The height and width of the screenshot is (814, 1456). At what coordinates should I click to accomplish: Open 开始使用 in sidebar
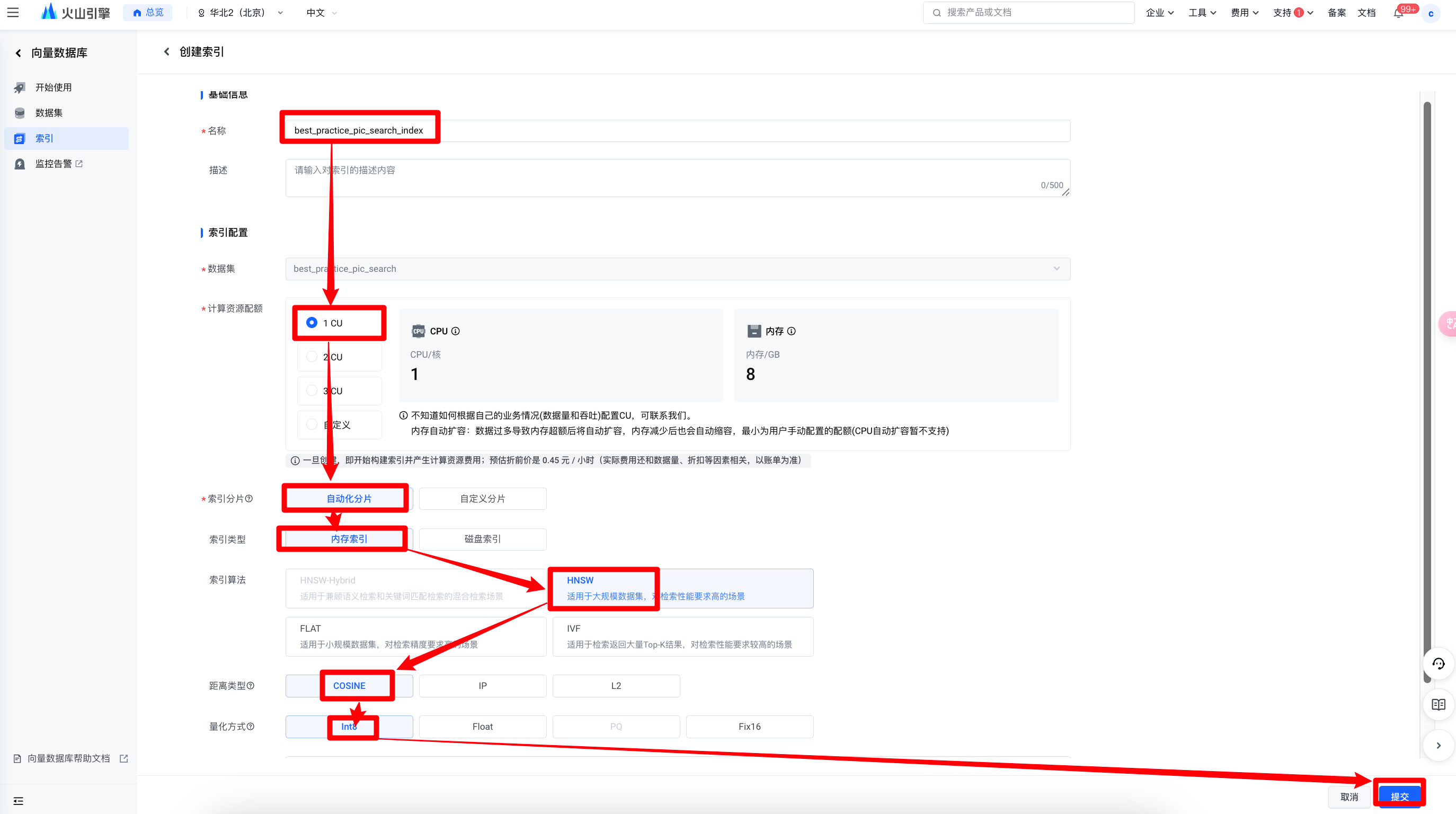pos(67,87)
